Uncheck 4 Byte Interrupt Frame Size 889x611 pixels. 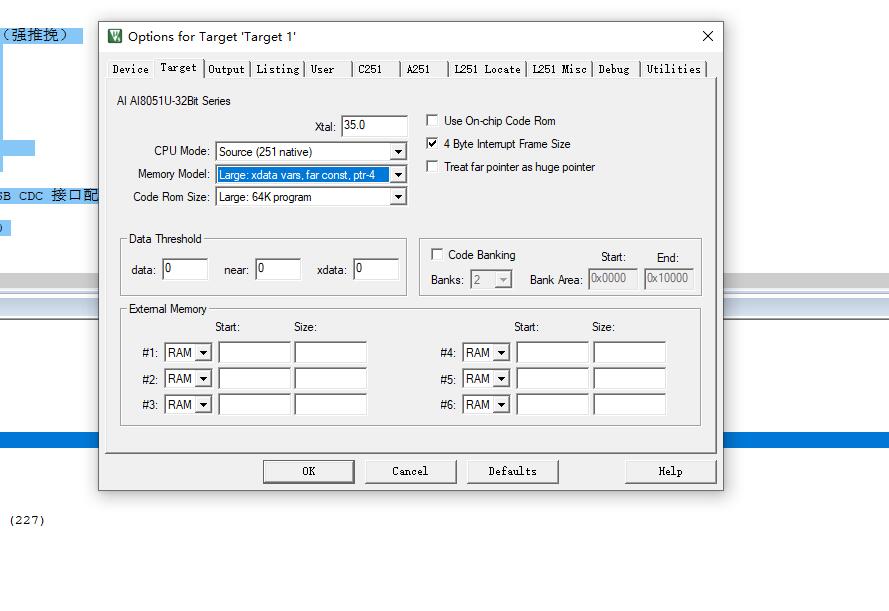click(432, 143)
